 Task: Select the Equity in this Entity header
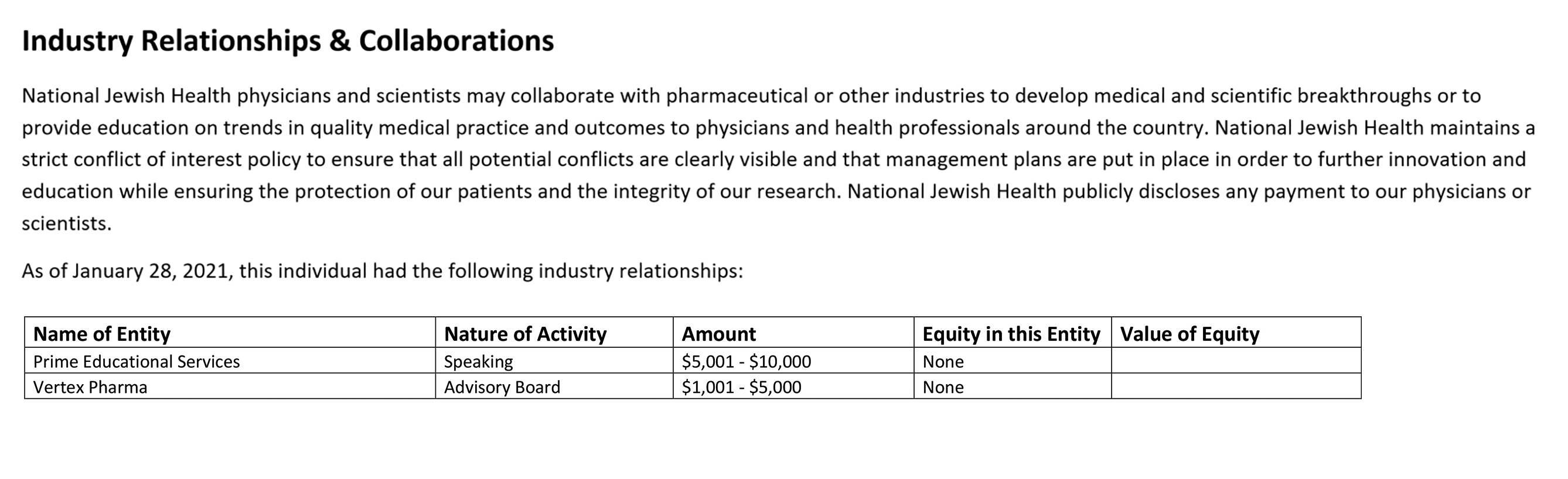(1011, 334)
